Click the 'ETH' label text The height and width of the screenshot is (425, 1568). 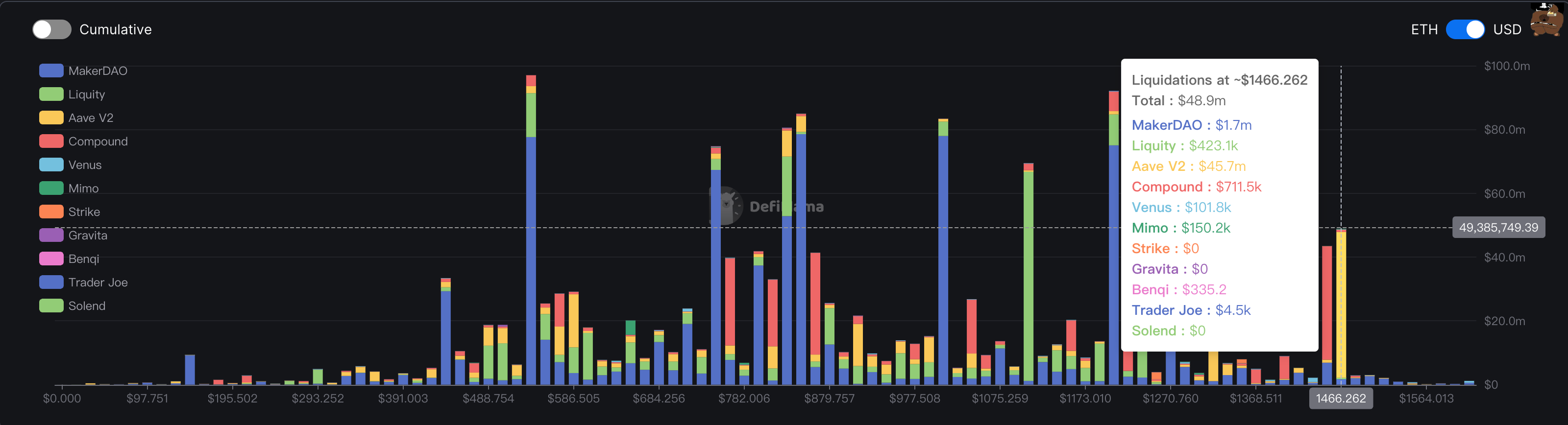coord(1424,29)
